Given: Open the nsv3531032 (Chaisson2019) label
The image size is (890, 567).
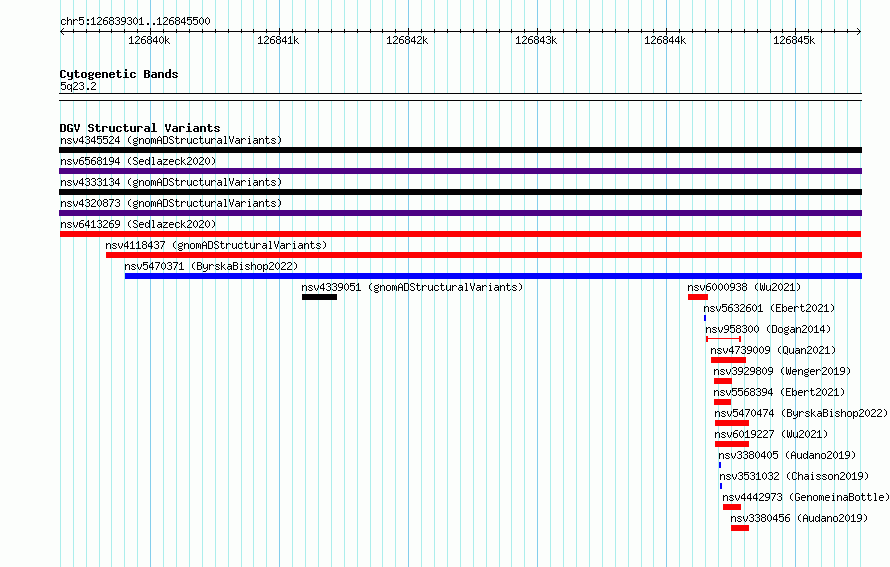Looking at the screenshot, I should [794, 476].
